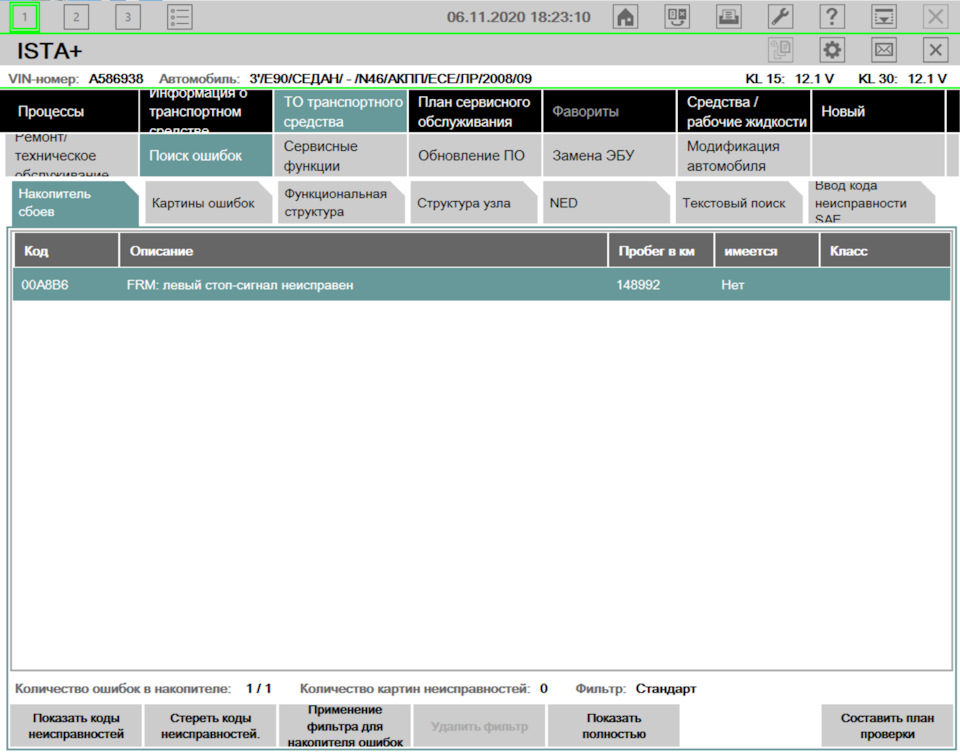Click Количество картин неисправностей count
The width and height of the screenshot is (960, 753).
click(x=424, y=689)
